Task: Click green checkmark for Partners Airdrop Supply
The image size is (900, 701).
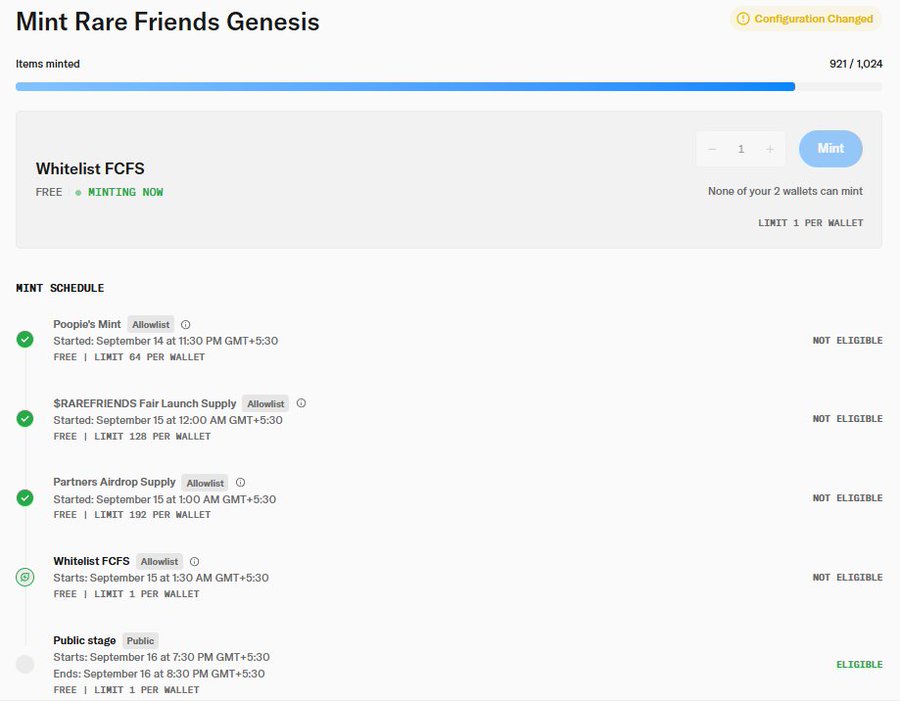Action: click(x=25, y=498)
